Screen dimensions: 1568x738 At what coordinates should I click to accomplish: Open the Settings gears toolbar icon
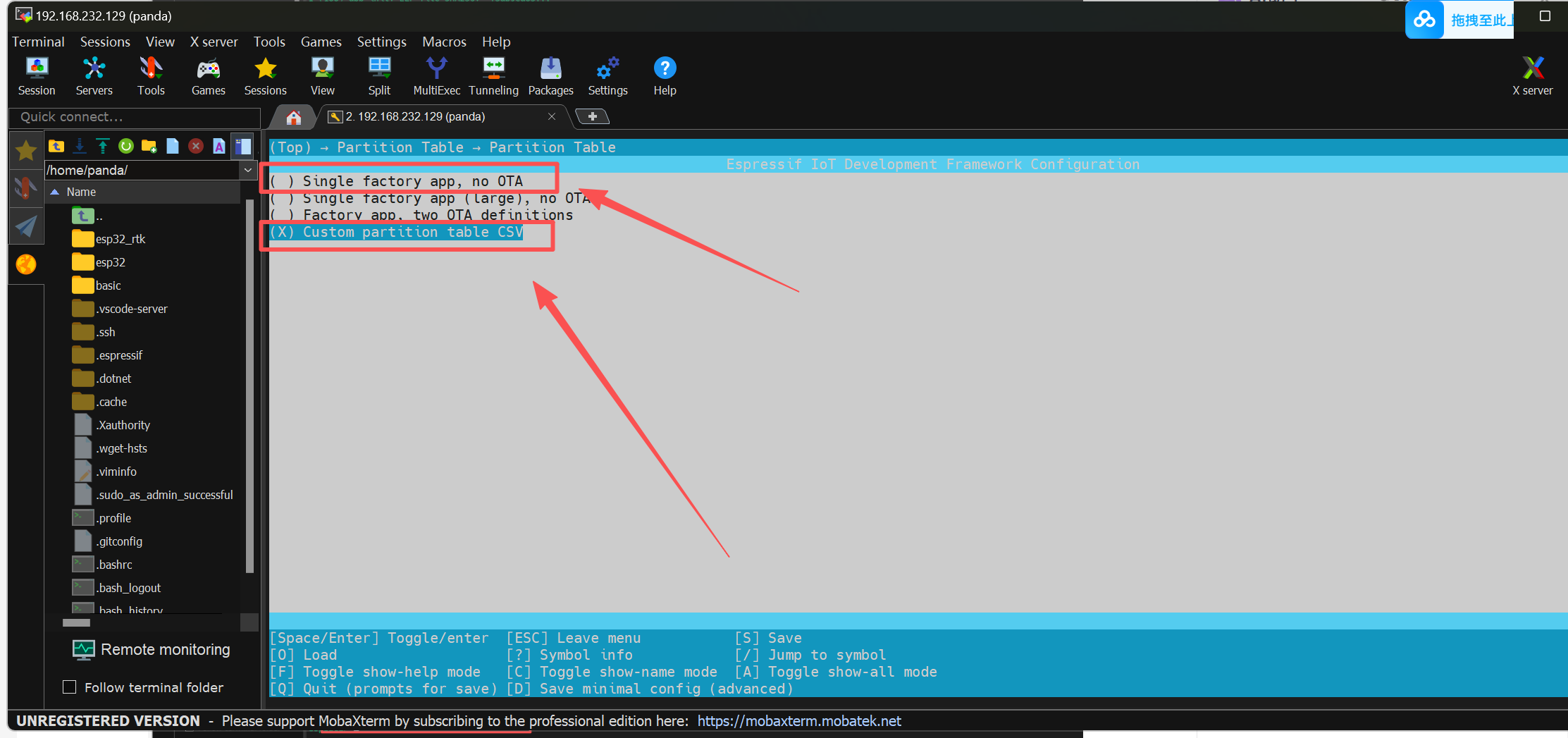pyautogui.click(x=607, y=76)
